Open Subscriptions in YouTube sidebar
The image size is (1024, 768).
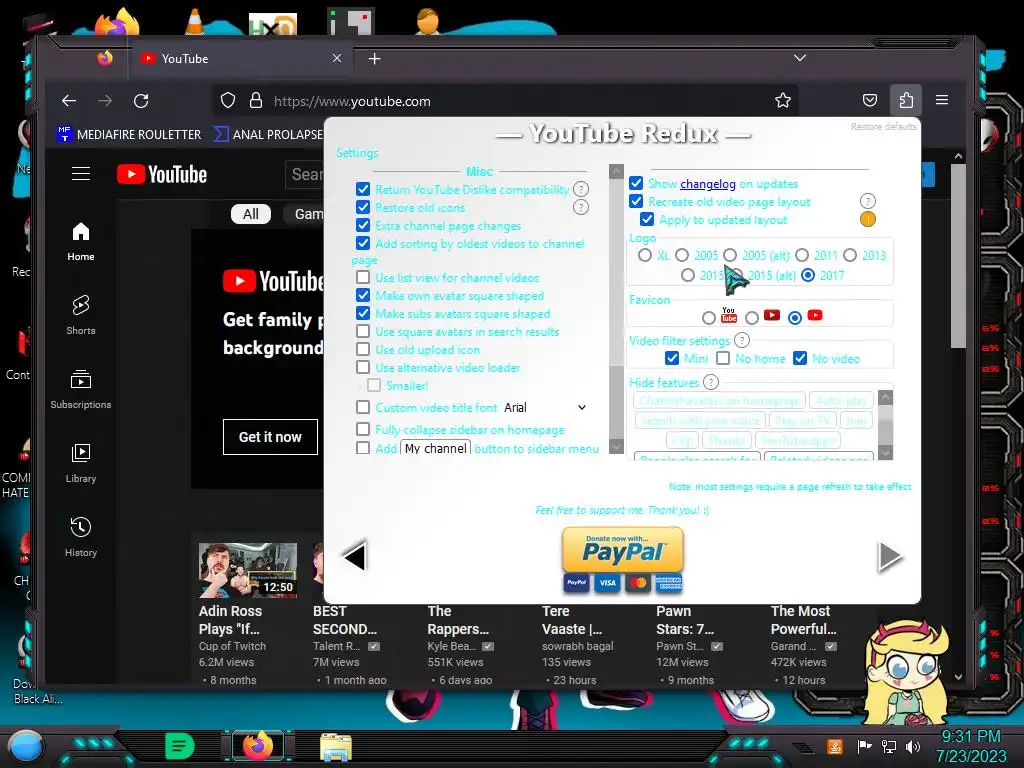(x=81, y=389)
